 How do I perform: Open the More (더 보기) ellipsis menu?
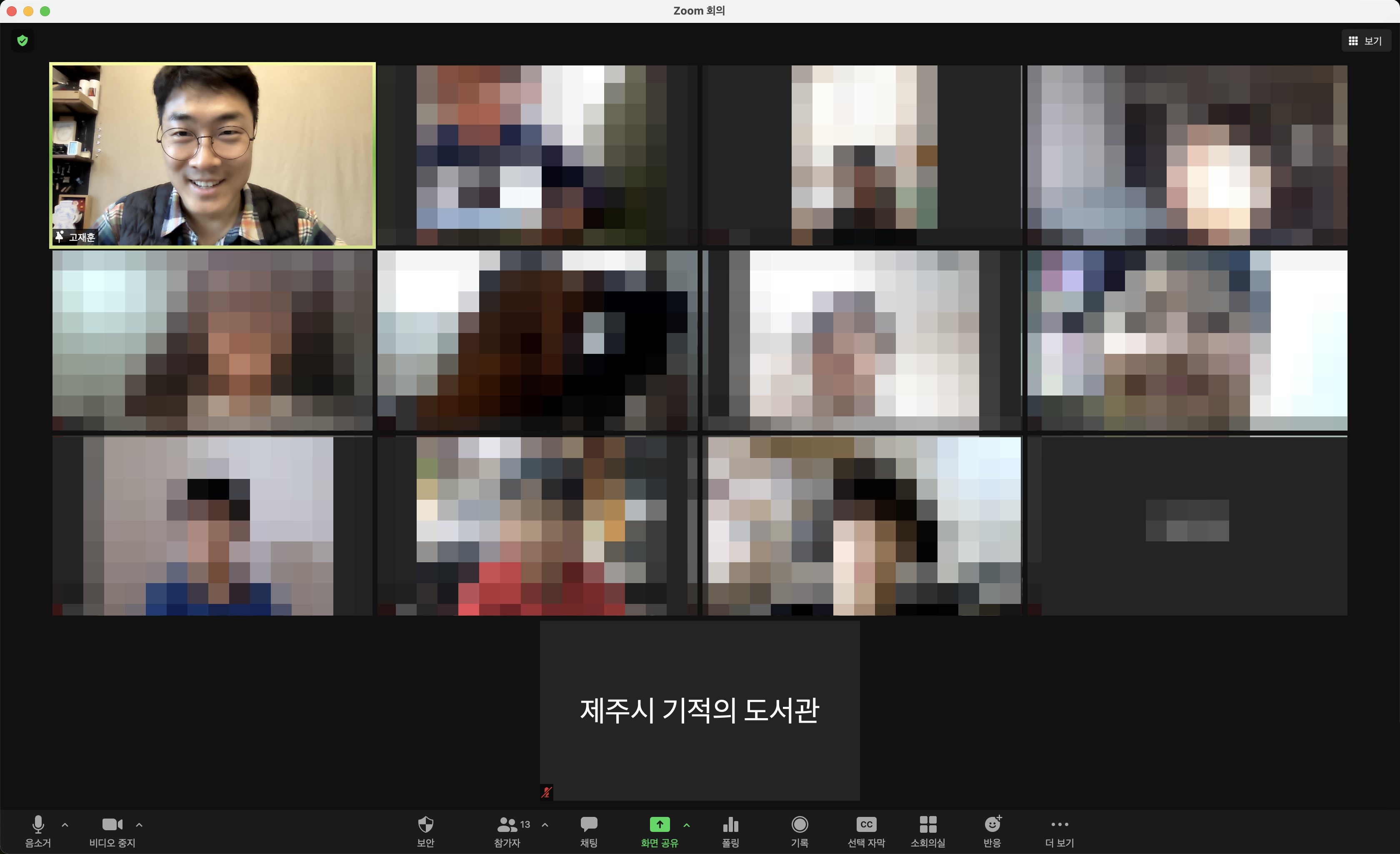click(1059, 824)
